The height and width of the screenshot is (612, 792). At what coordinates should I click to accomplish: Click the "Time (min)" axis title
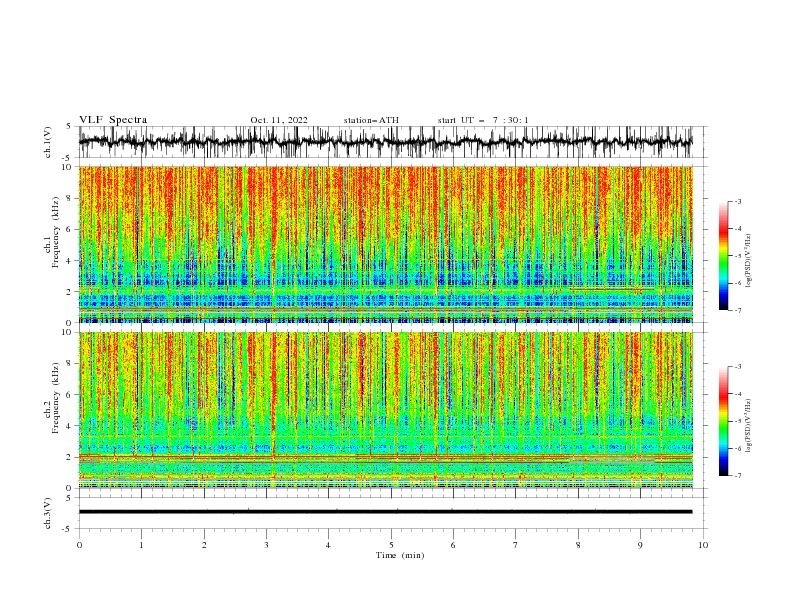pos(400,555)
